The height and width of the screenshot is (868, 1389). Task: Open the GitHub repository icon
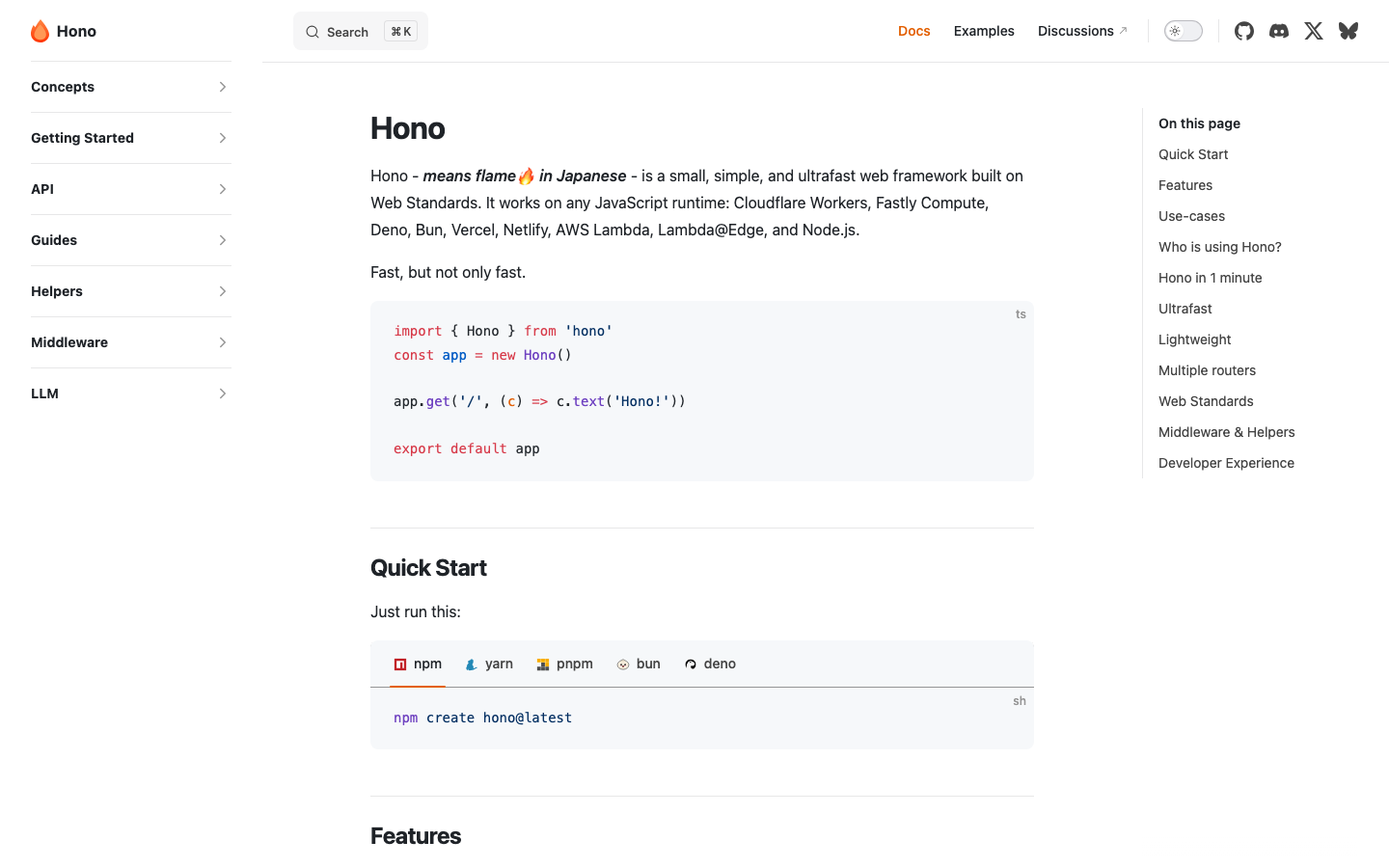point(1244,31)
